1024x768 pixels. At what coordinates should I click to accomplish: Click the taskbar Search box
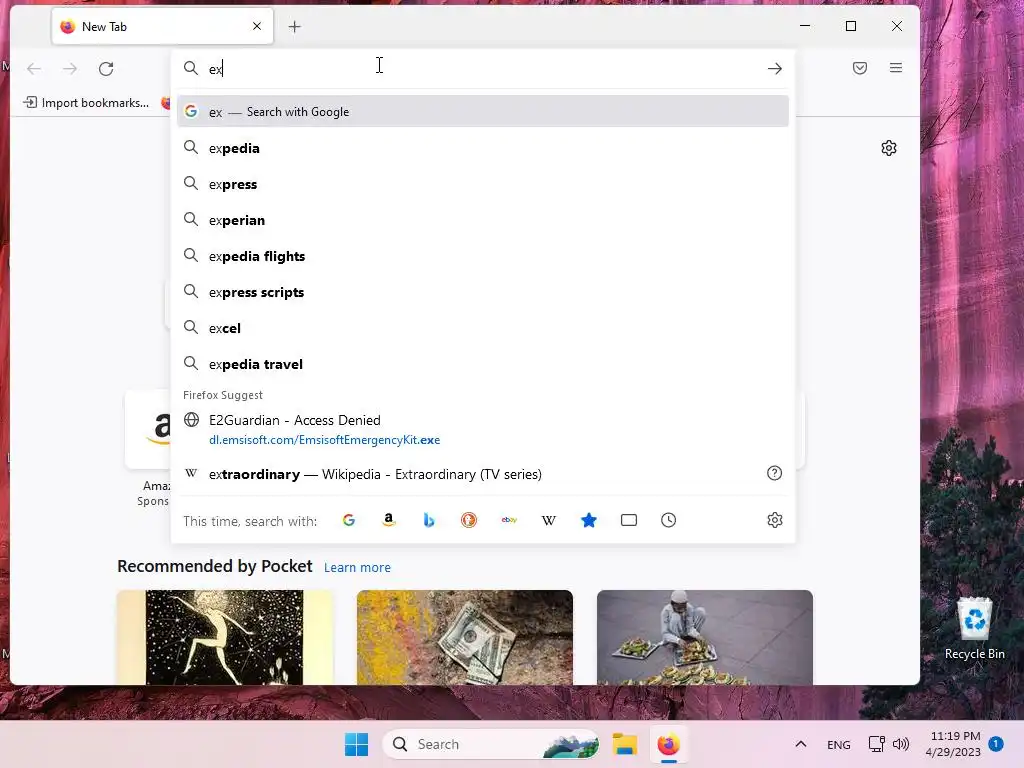click(490, 744)
